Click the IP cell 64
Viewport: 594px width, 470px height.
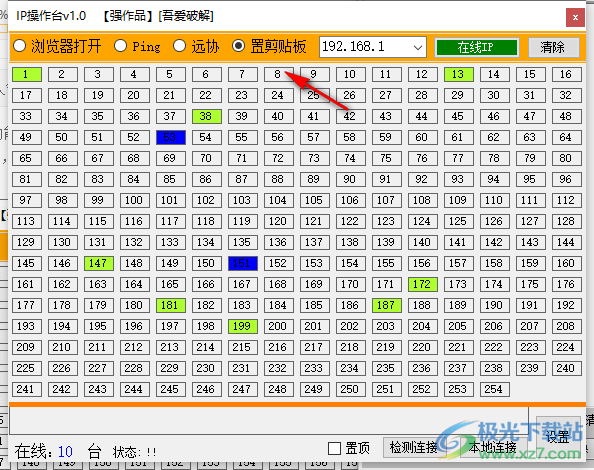[566, 137]
